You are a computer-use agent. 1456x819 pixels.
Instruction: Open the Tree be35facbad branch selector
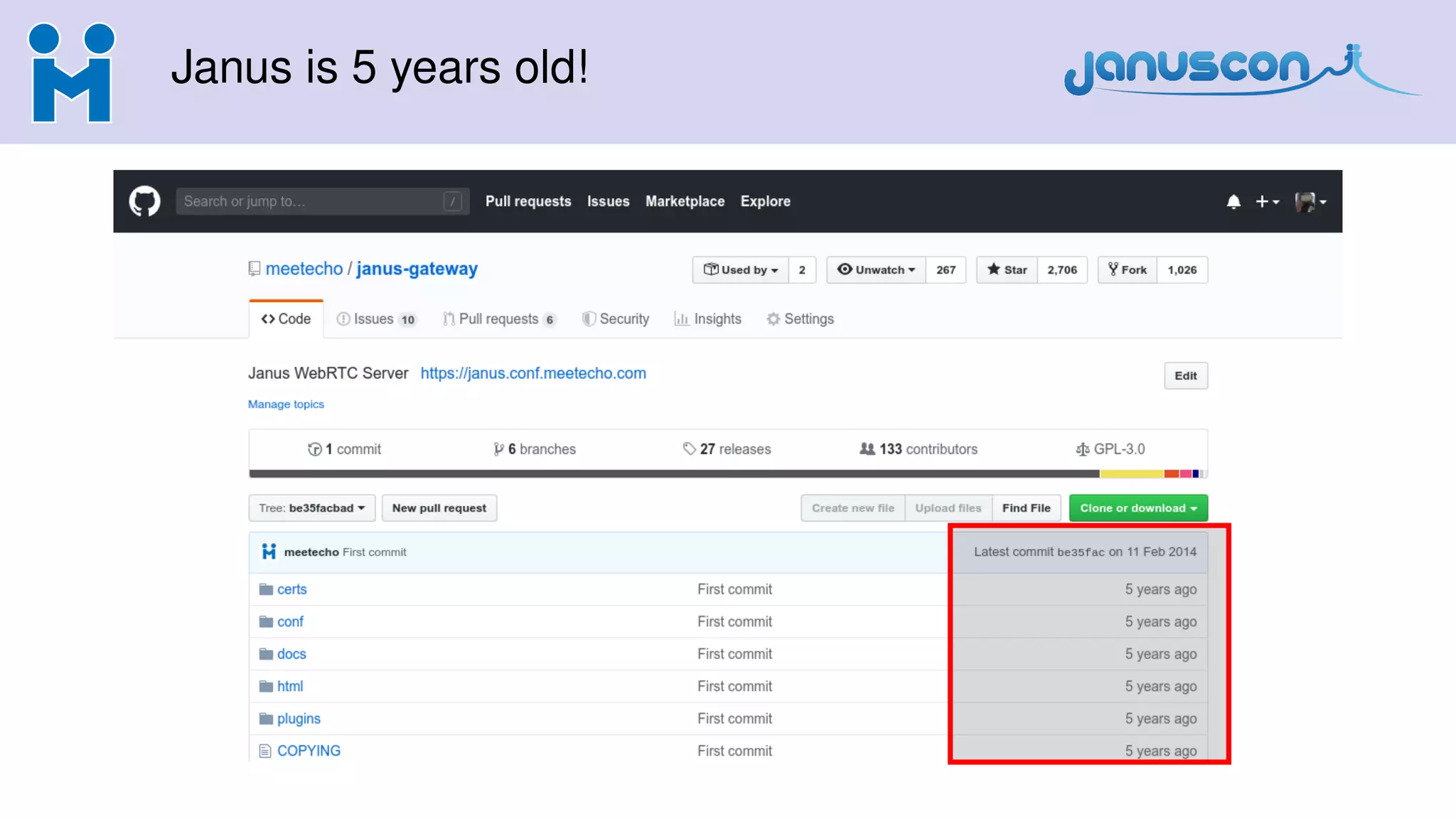coord(312,508)
